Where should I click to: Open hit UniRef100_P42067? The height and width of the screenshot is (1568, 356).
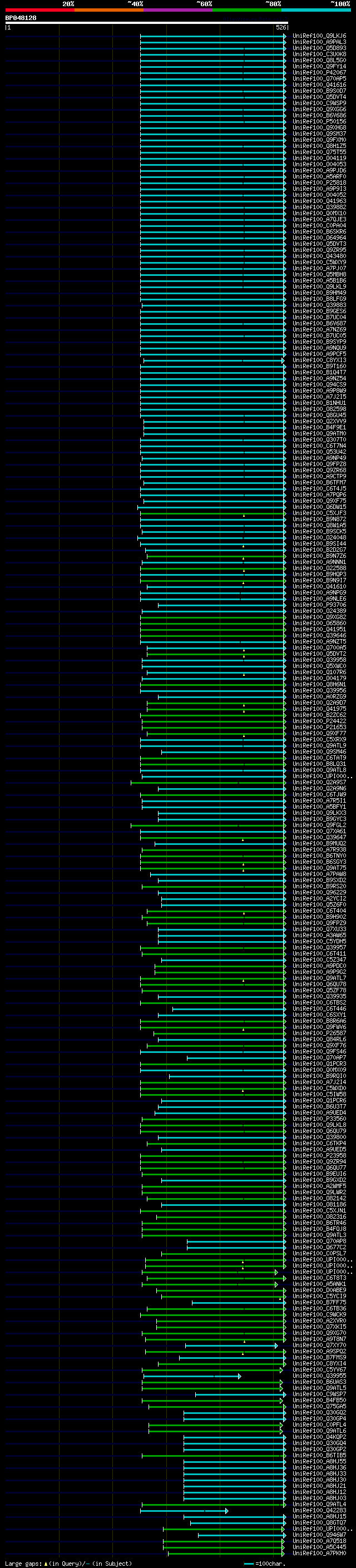point(319,72)
